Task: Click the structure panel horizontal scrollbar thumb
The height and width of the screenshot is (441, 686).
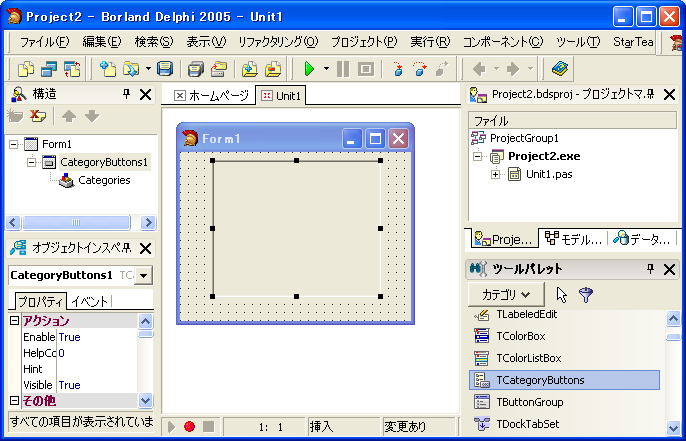Action: click(x=76, y=222)
